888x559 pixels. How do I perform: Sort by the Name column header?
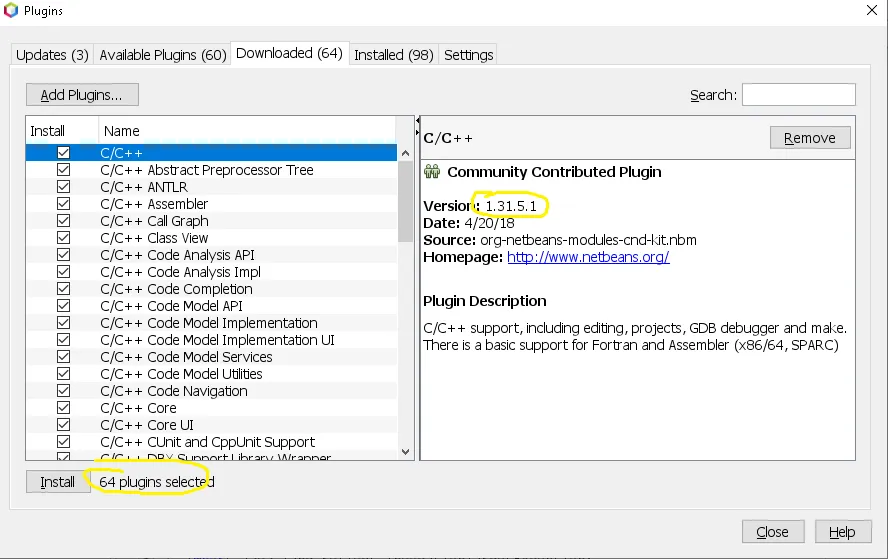pos(247,131)
